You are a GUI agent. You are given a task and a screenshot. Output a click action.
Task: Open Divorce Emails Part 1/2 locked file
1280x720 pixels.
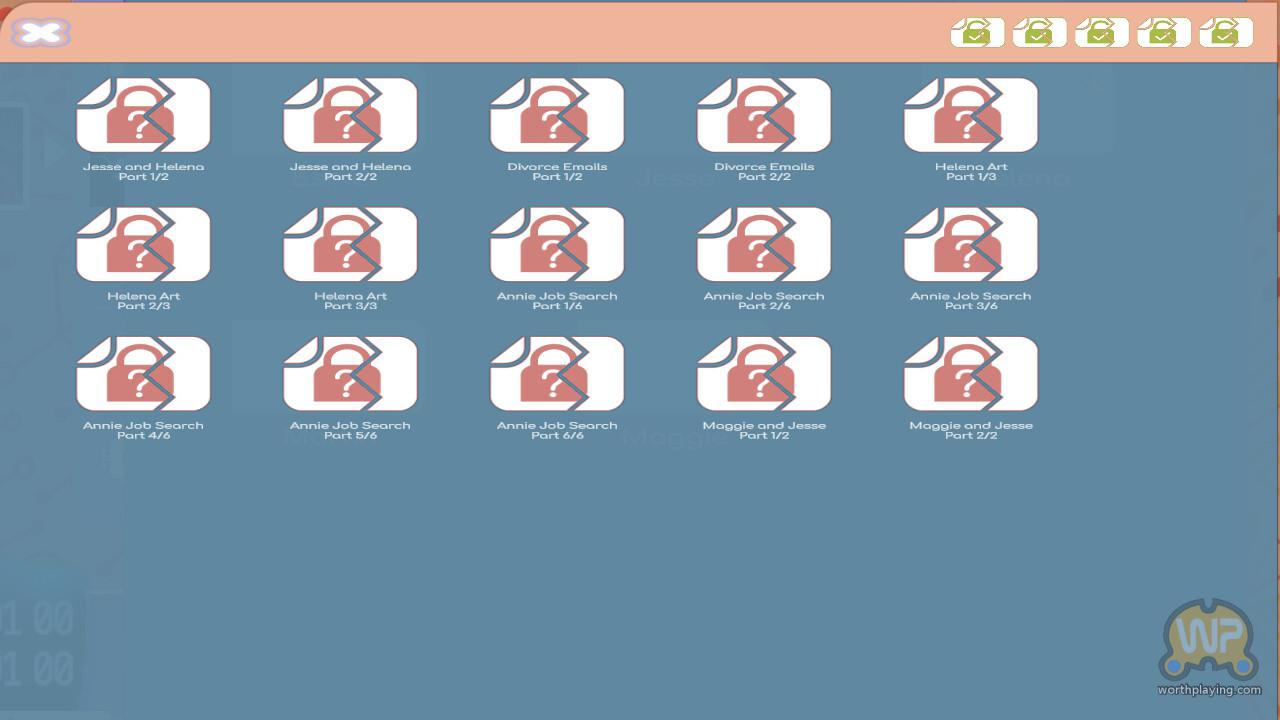tap(557, 115)
